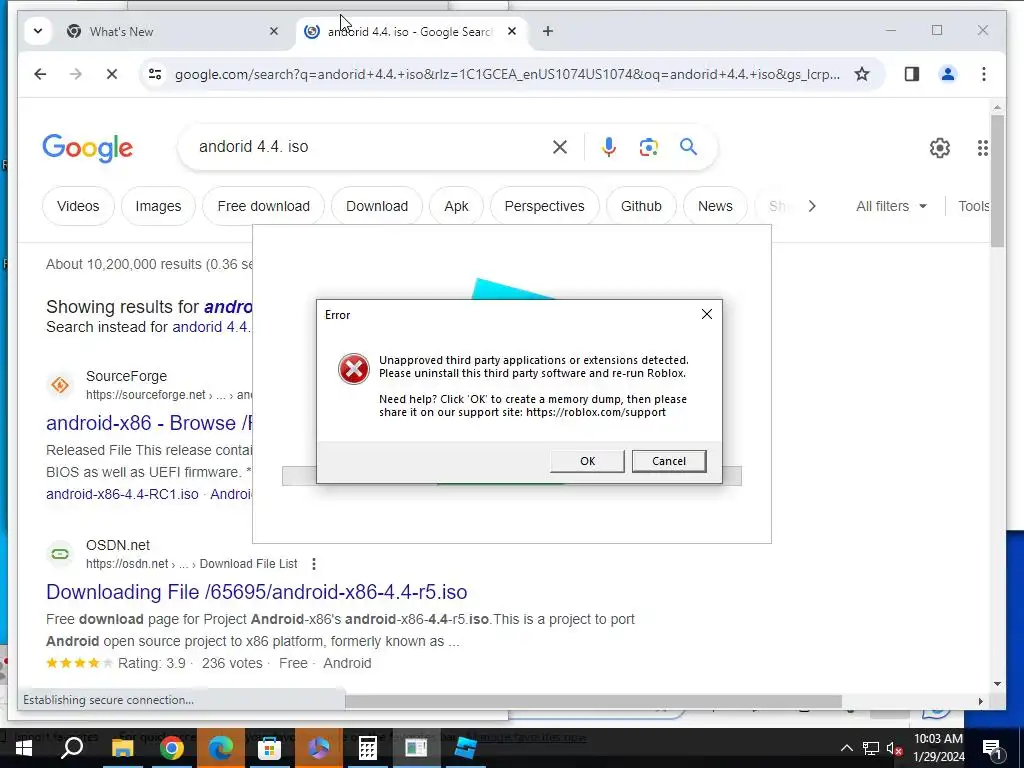This screenshot has width=1024, height=768.
Task: Open android-x86-4.4-RC1.iso sitelink
Action: click(122, 494)
